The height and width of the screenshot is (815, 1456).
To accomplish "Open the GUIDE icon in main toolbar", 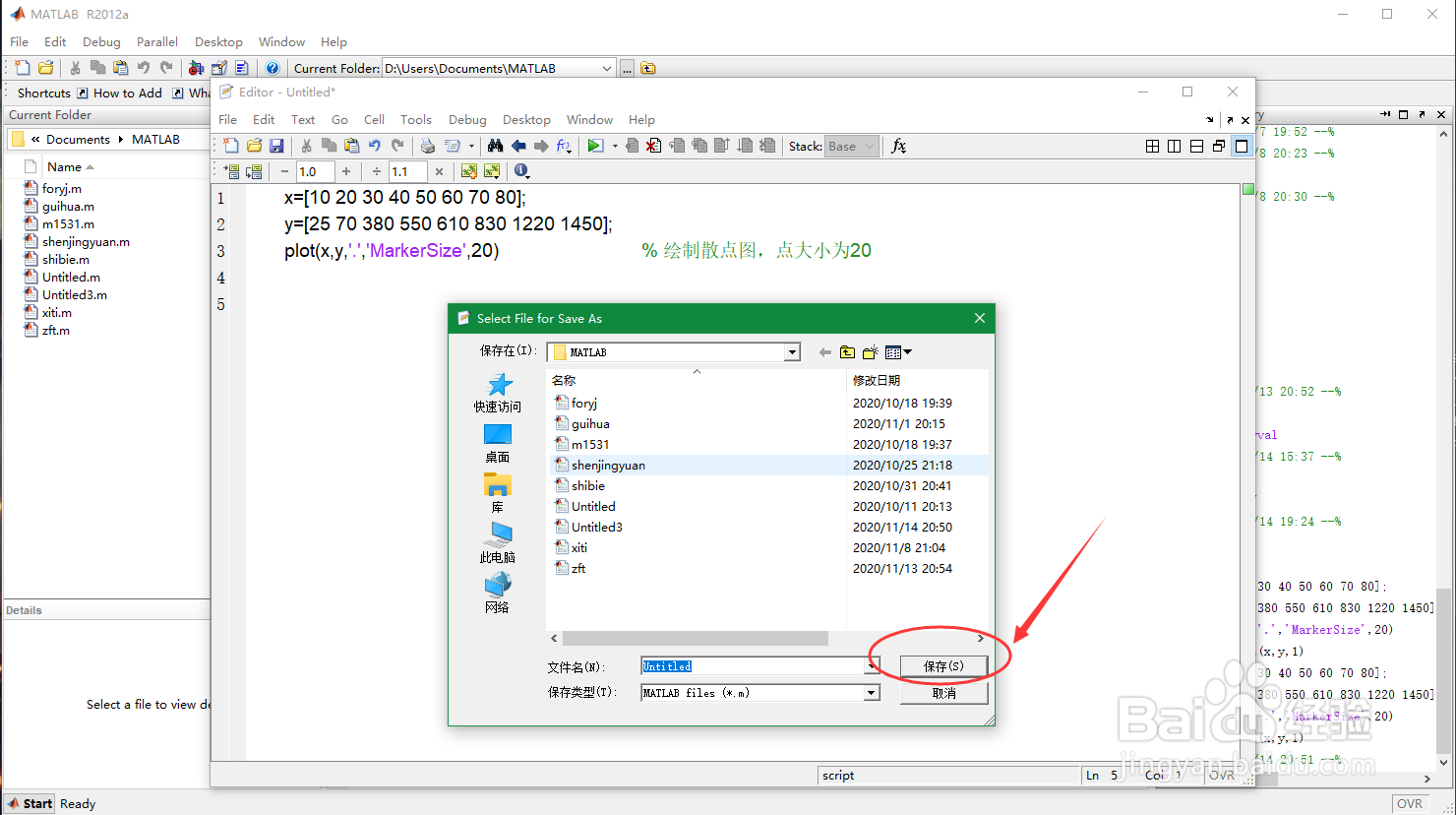I will pyautogui.click(x=218, y=68).
